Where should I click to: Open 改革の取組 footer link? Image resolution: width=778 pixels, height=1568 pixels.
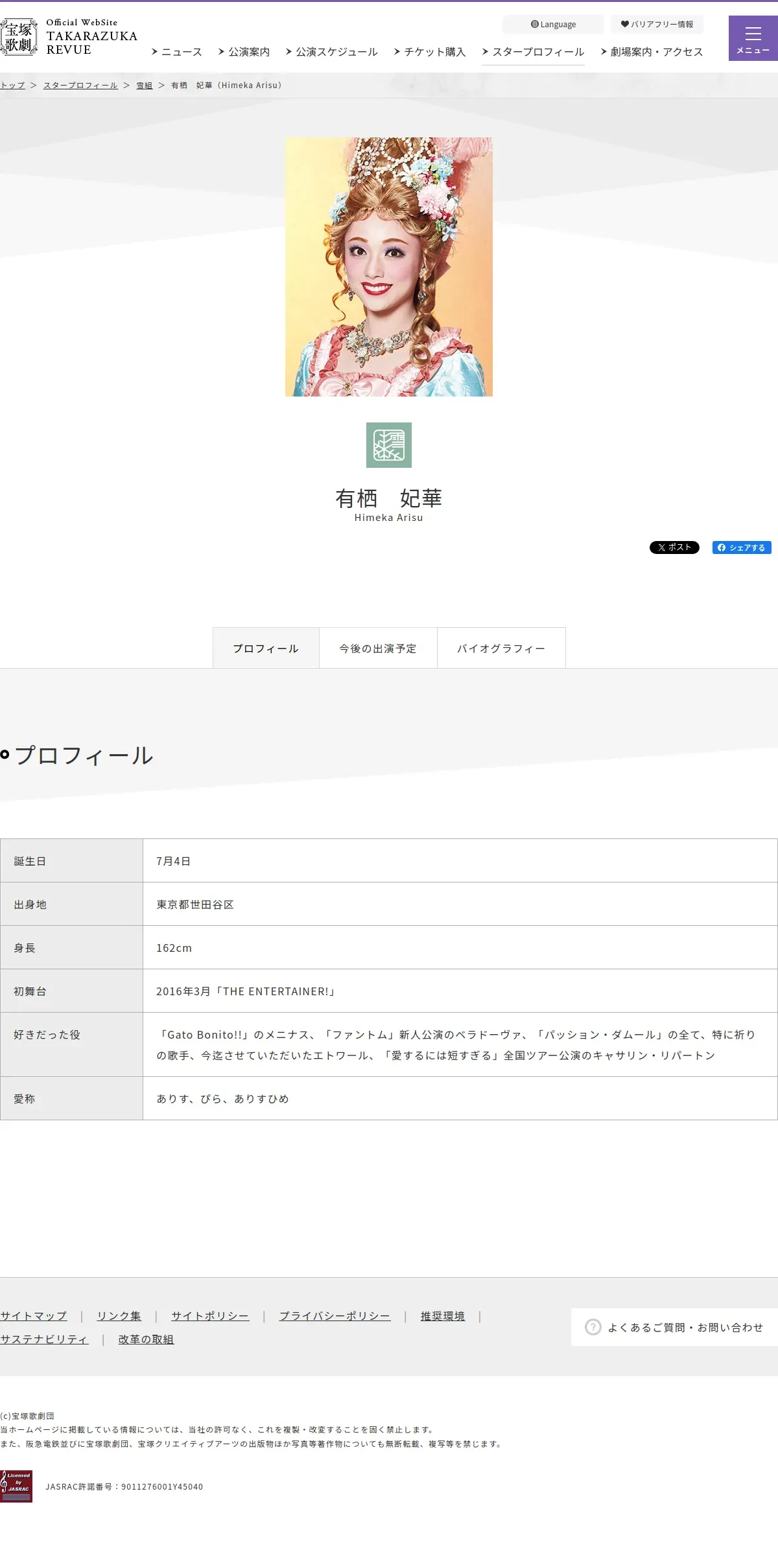146,1339
